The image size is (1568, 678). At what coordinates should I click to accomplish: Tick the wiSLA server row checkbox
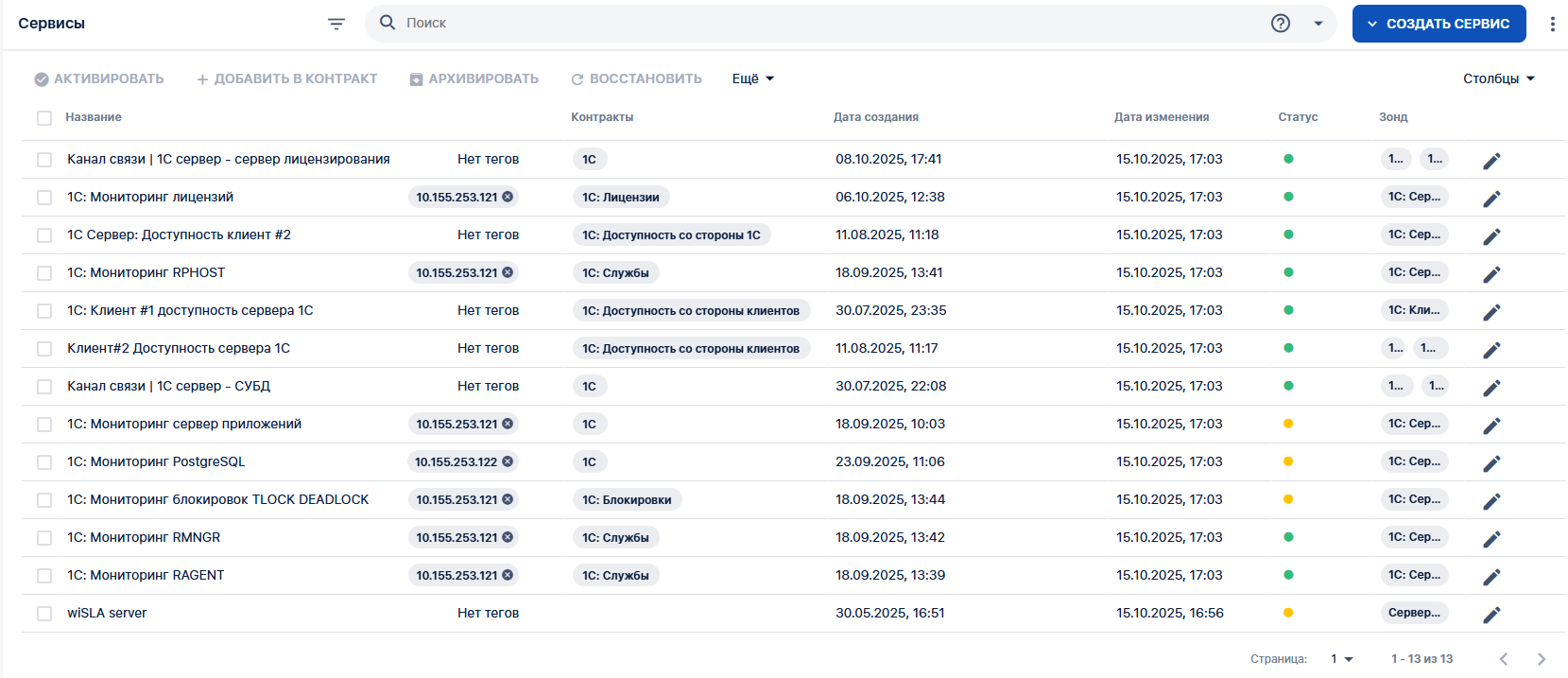pyautogui.click(x=44, y=614)
